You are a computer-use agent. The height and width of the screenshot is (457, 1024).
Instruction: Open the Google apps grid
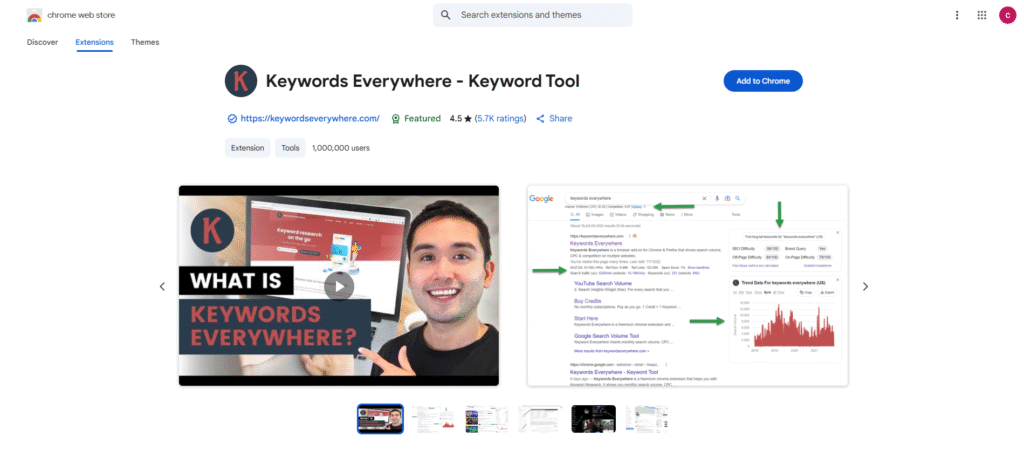982,15
